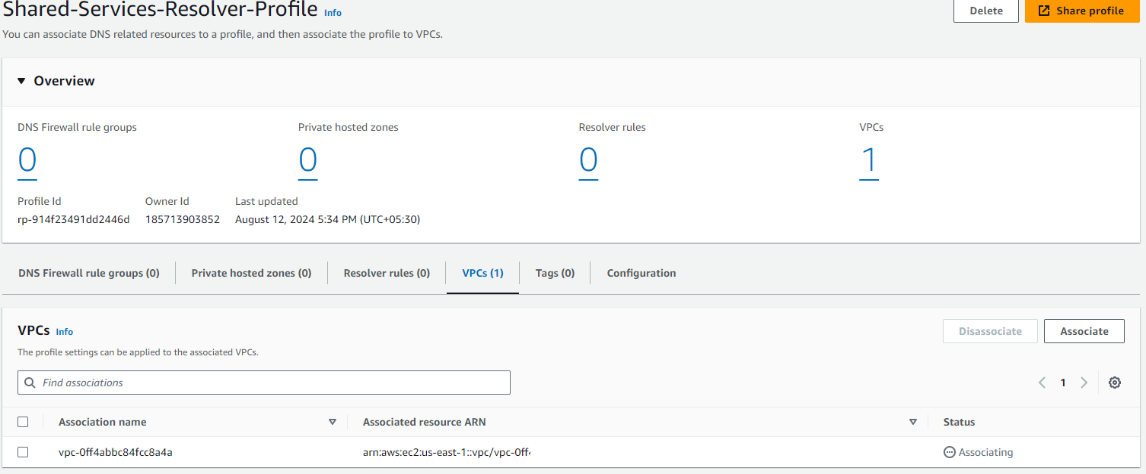Screen dimensions: 1146x474
Task: Focus the Find associations search field
Action: click(270, 383)
